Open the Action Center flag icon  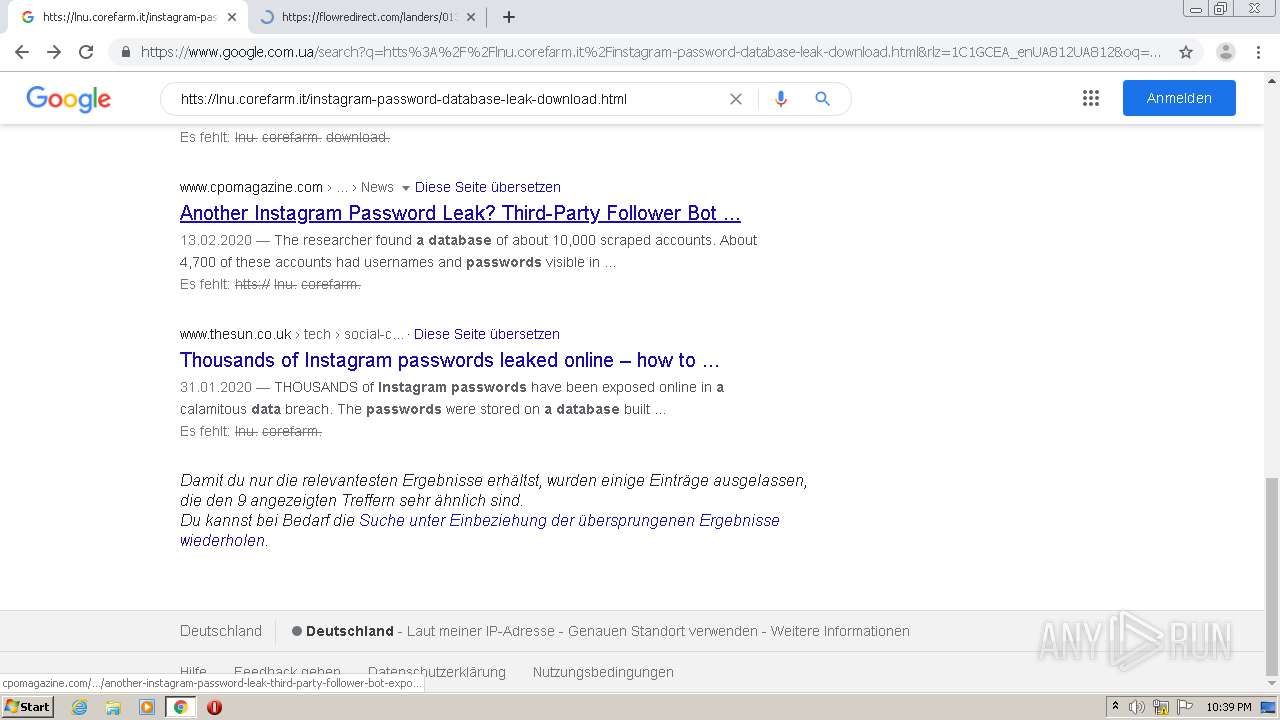(1184, 707)
